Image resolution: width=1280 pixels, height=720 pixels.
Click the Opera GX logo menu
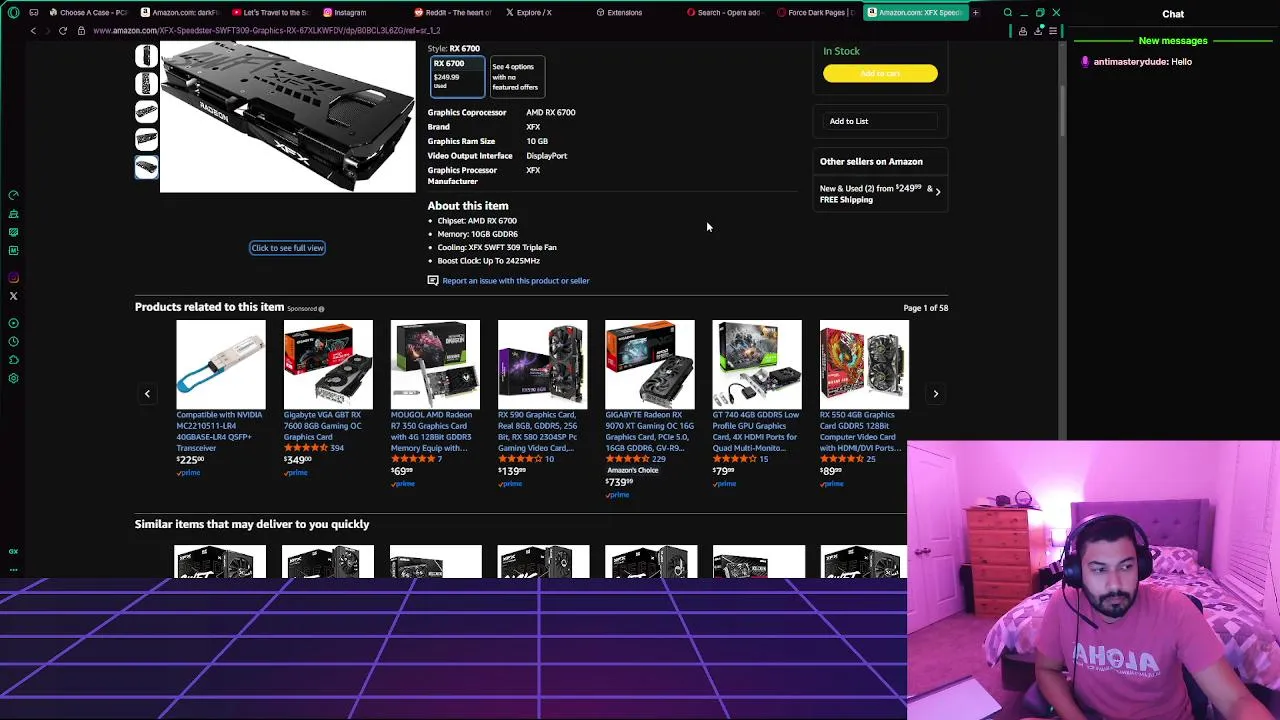pos(13,12)
